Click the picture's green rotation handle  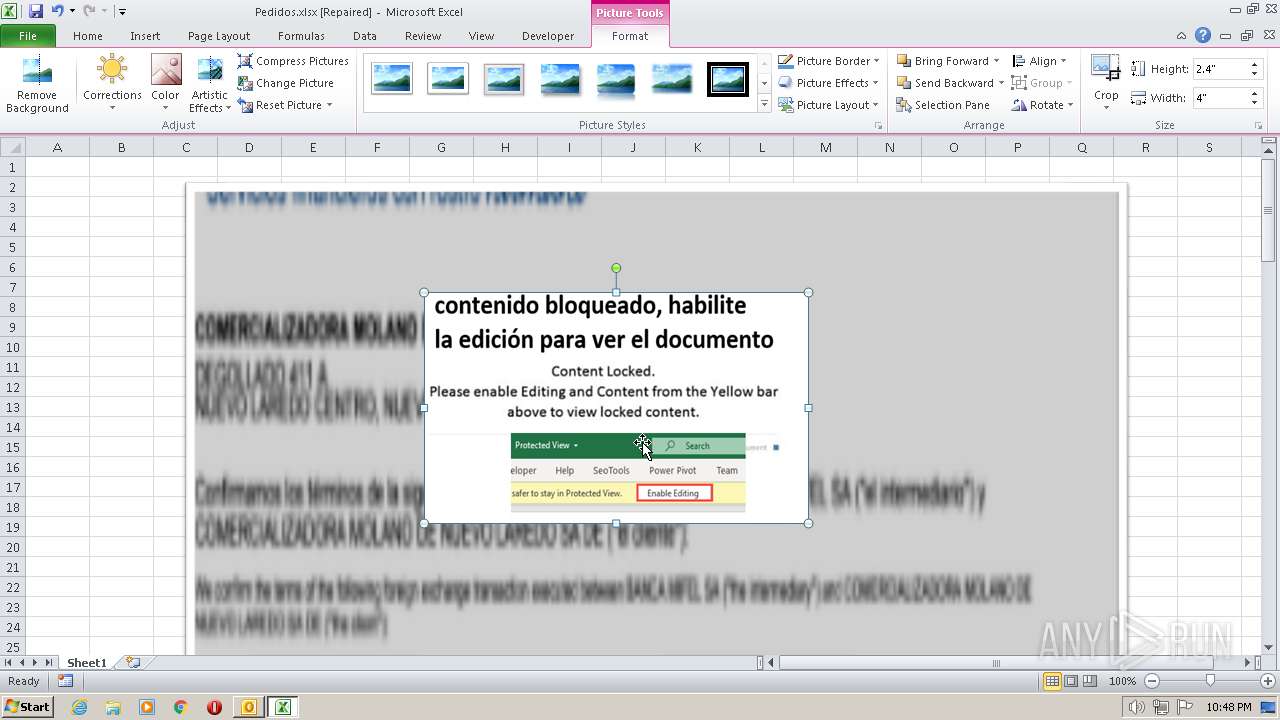tap(616, 268)
